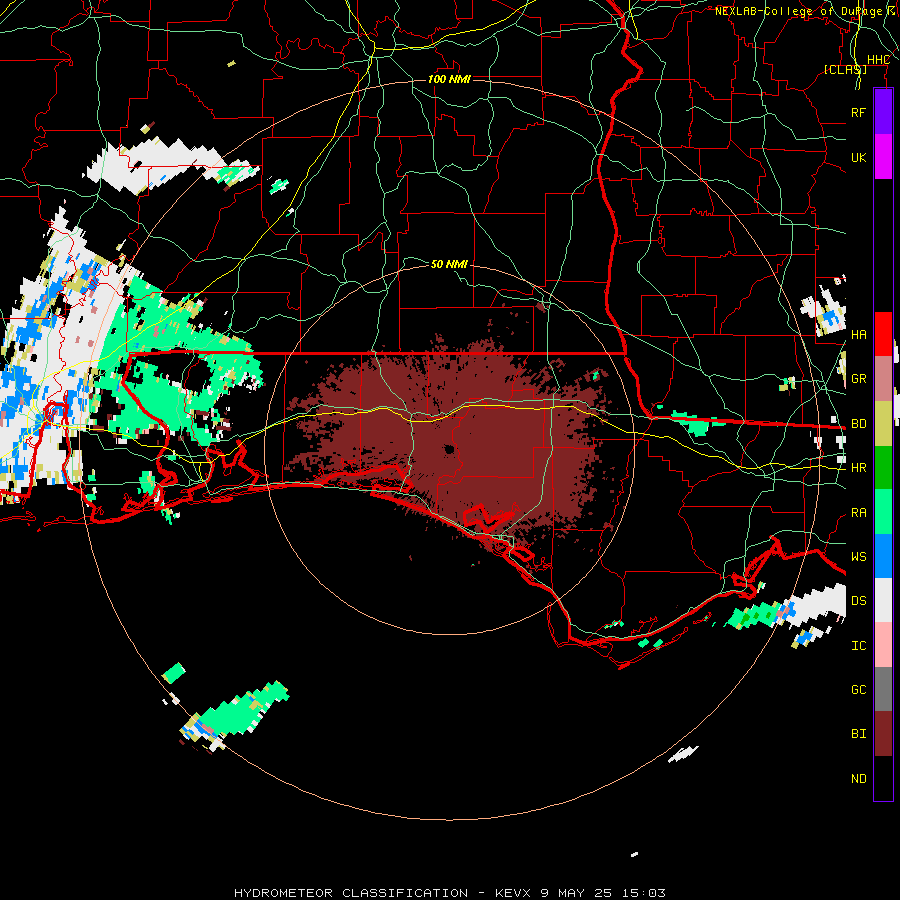Click the RA legend label
The height and width of the screenshot is (900, 900).
coord(858,513)
